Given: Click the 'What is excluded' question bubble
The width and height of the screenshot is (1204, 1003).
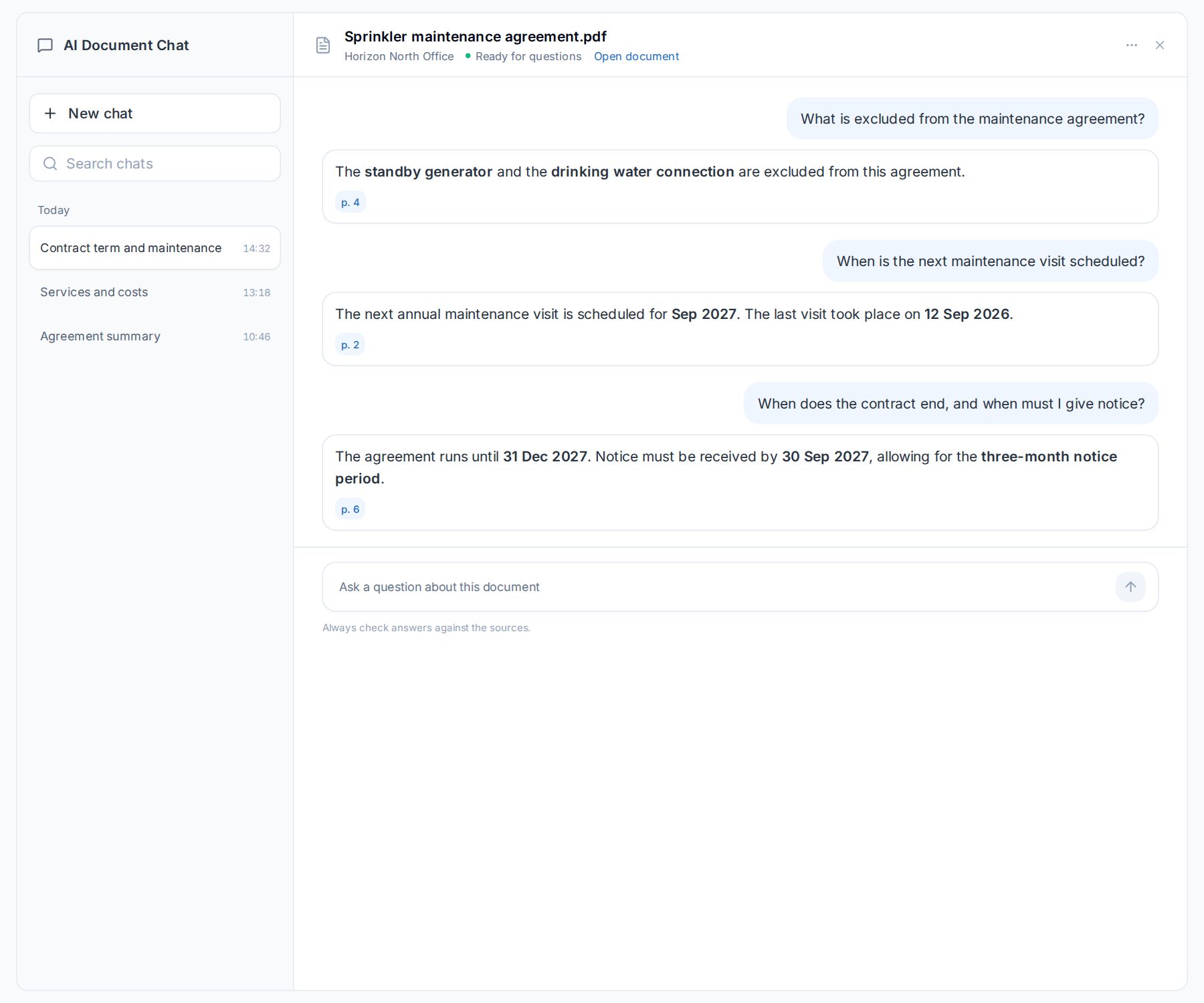Looking at the screenshot, I should point(973,119).
